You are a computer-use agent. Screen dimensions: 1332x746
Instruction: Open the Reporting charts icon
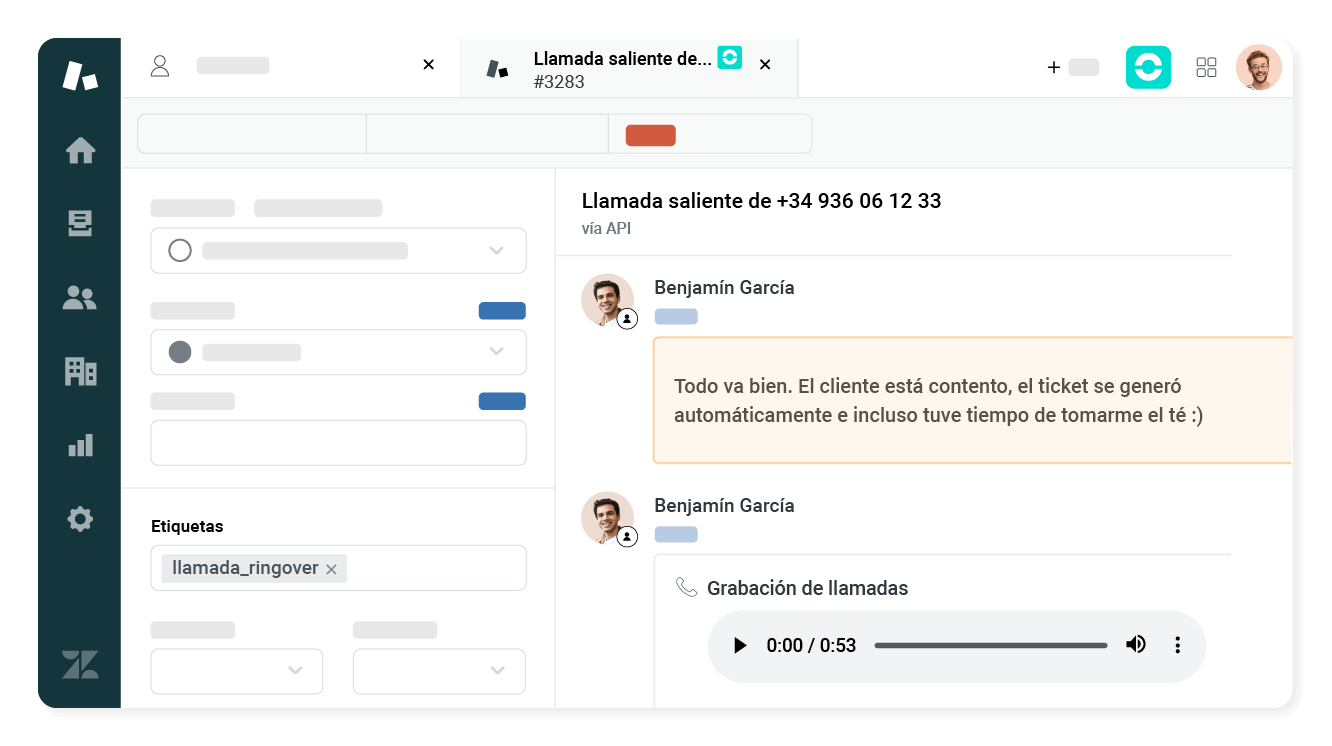coord(80,445)
